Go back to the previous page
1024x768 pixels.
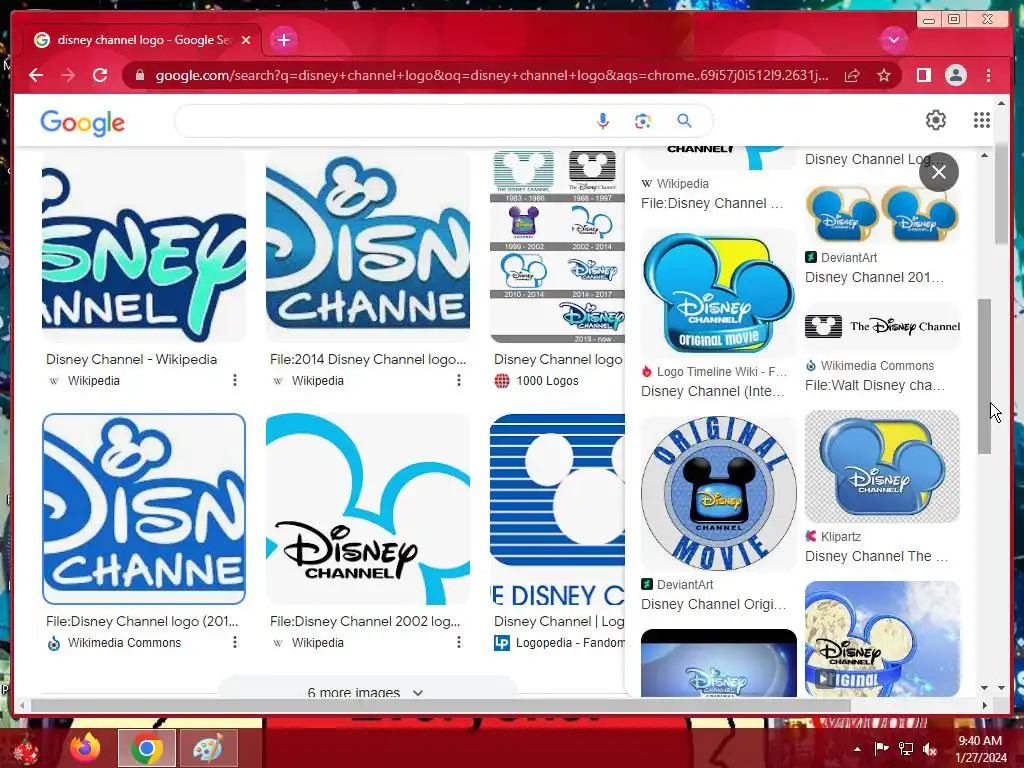click(36, 75)
